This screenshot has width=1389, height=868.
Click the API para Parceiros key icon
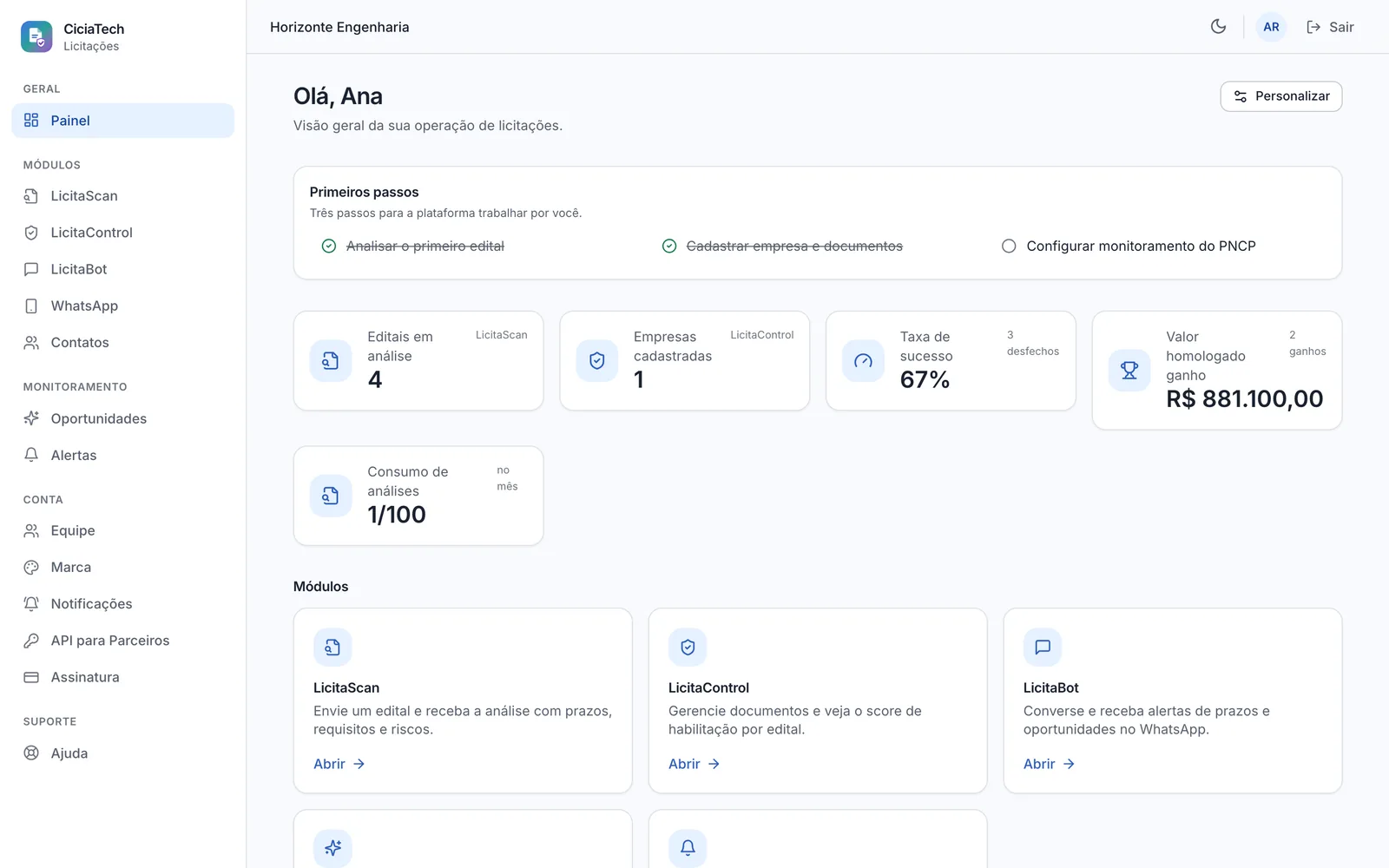31,641
